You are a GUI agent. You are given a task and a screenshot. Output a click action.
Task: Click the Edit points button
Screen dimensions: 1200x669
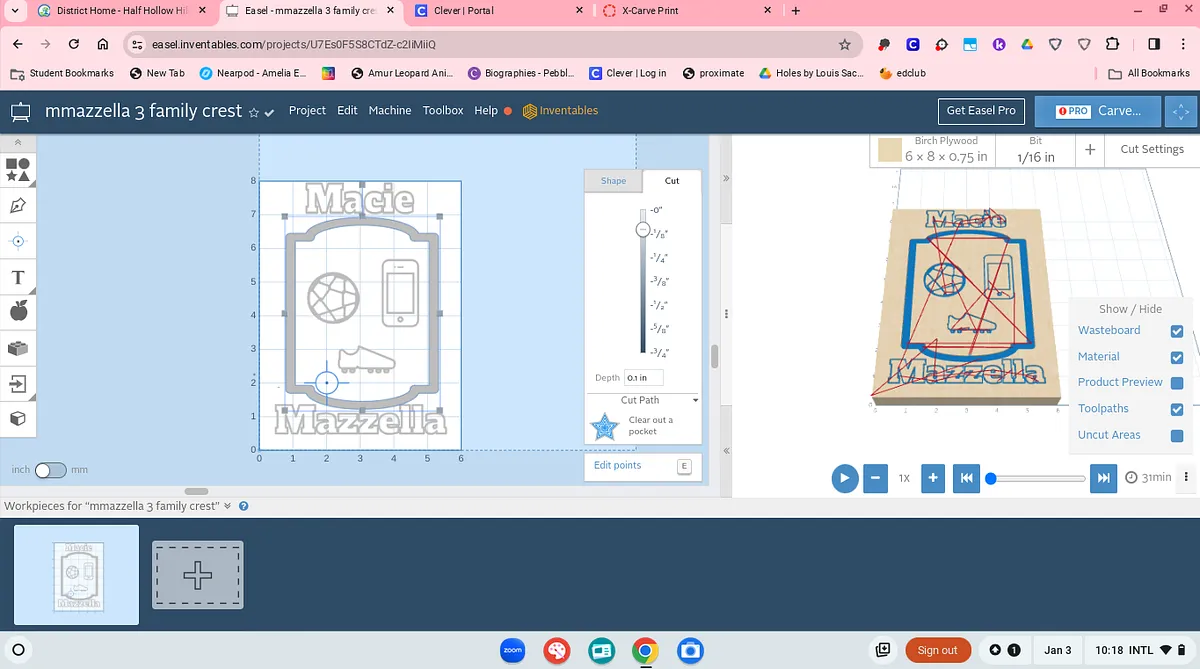point(641,466)
